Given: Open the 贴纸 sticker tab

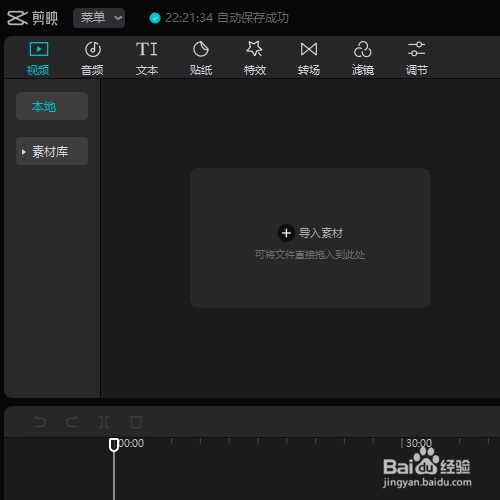Looking at the screenshot, I should (x=201, y=59).
